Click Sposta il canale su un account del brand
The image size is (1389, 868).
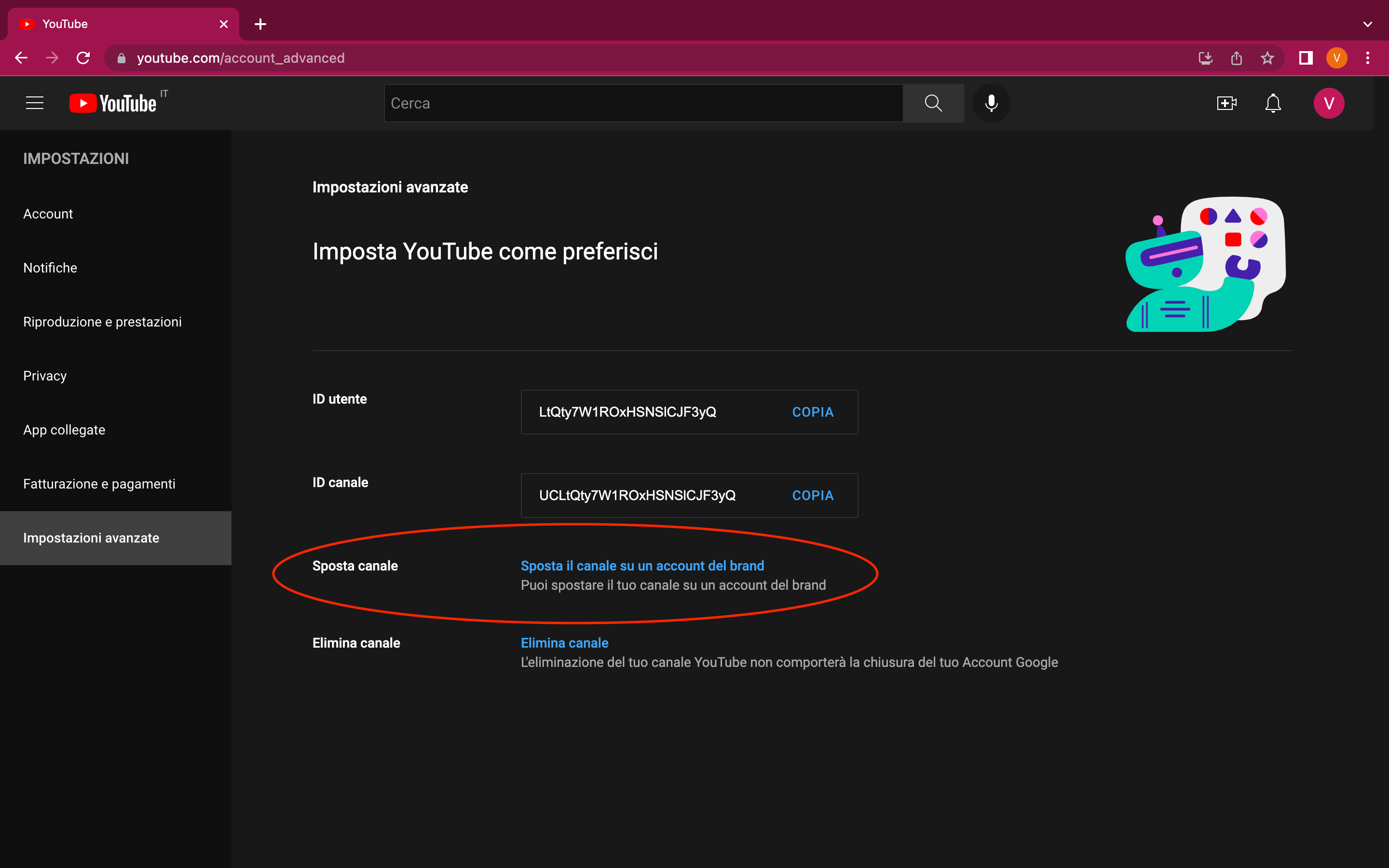[x=642, y=566]
